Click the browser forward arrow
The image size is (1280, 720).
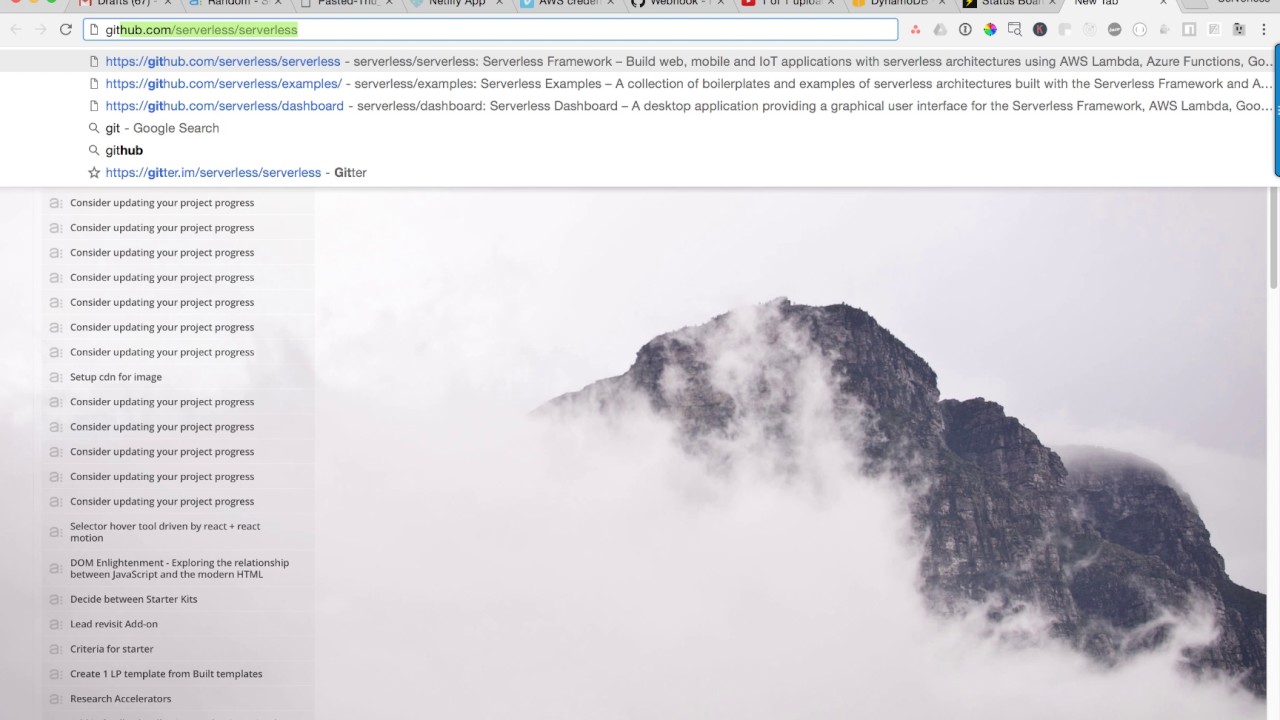click(x=41, y=30)
